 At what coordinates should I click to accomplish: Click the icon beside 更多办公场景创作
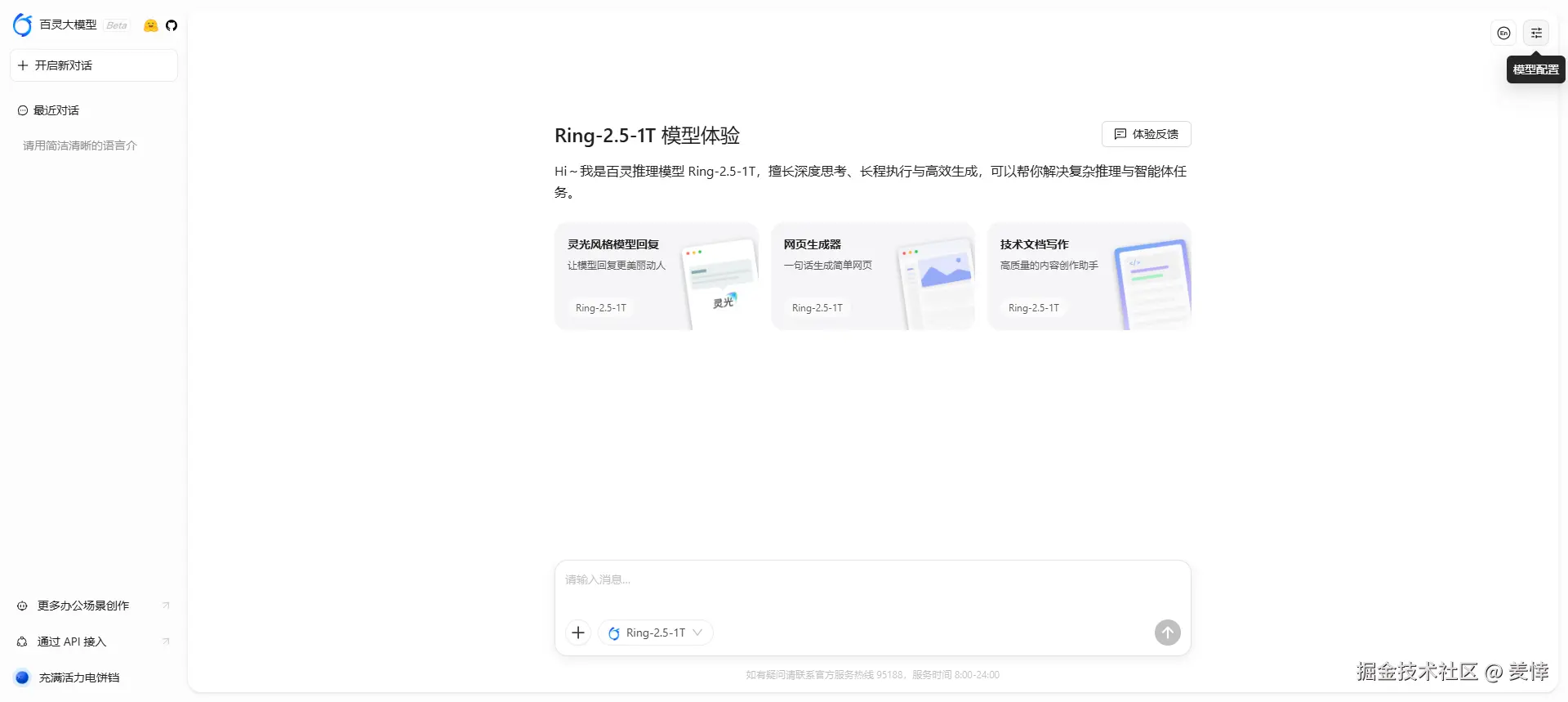click(x=22, y=606)
